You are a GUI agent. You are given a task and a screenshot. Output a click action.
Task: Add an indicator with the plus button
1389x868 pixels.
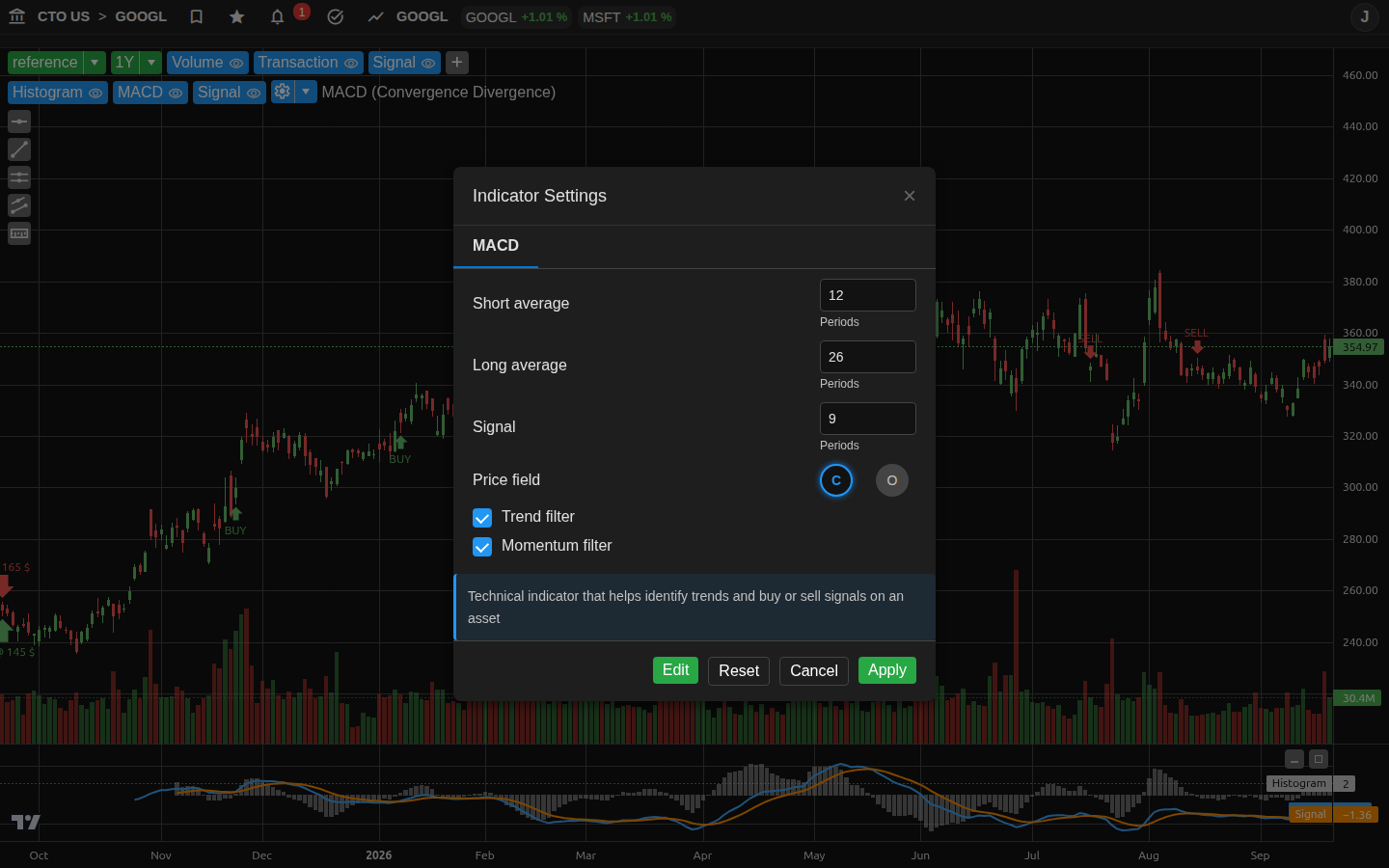[x=457, y=63]
